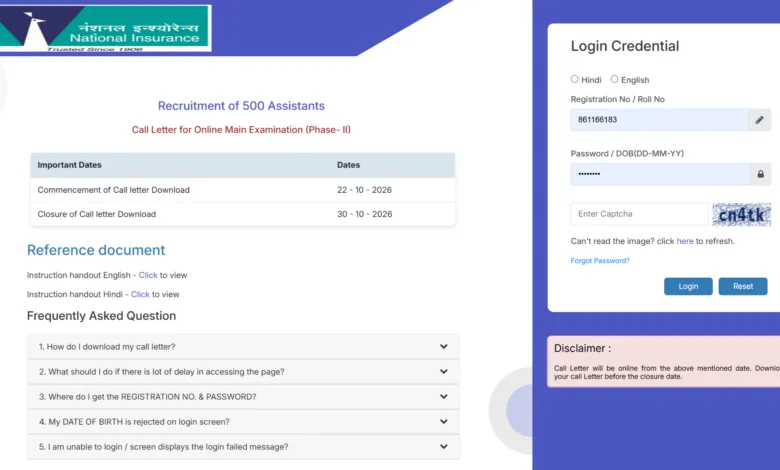780x470 pixels.
Task: Expand FAQ about REGISTRATION NO. & PASSWORD
Action: [243, 397]
